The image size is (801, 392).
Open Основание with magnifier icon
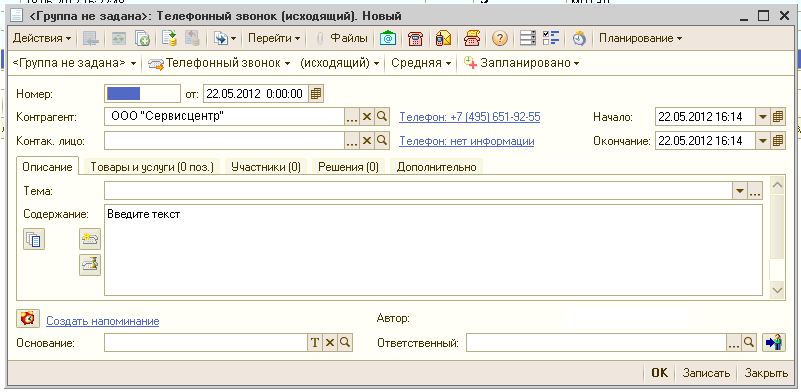coord(345,343)
